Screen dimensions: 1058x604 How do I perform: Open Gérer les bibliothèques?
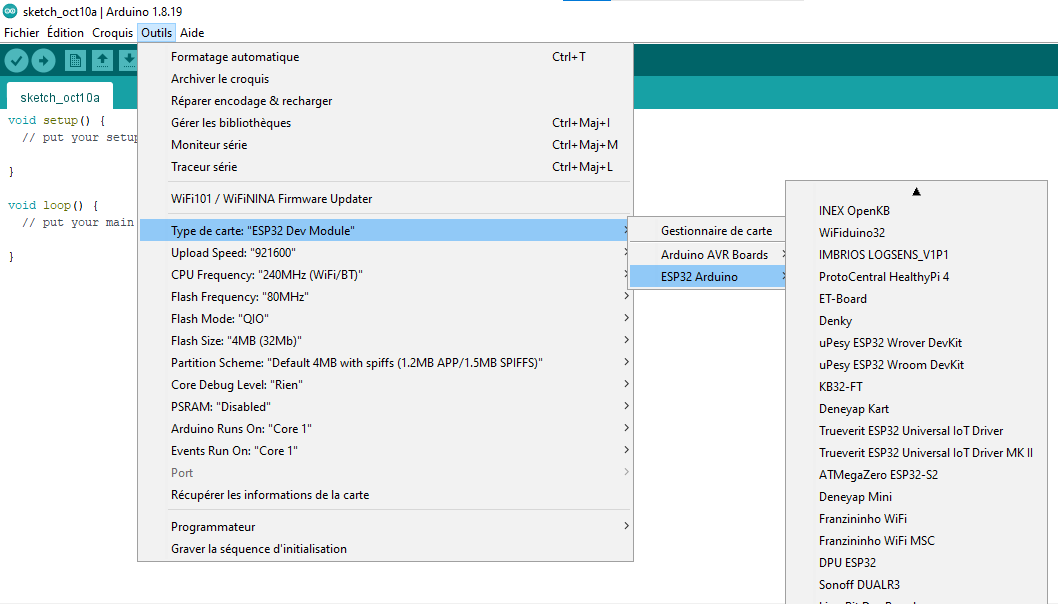(x=385, y=123)
